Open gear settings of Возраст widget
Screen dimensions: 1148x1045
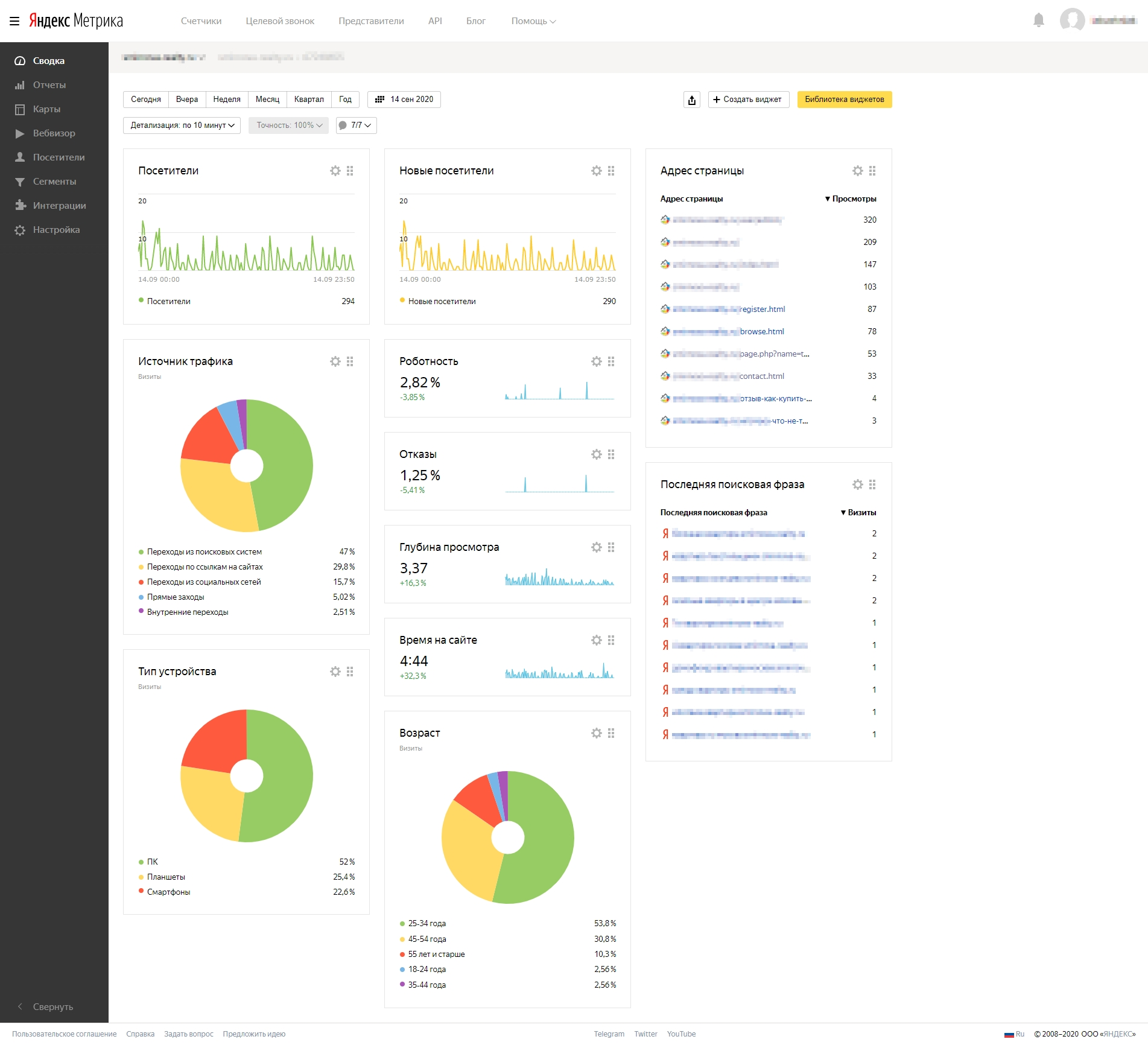point(596,733)
